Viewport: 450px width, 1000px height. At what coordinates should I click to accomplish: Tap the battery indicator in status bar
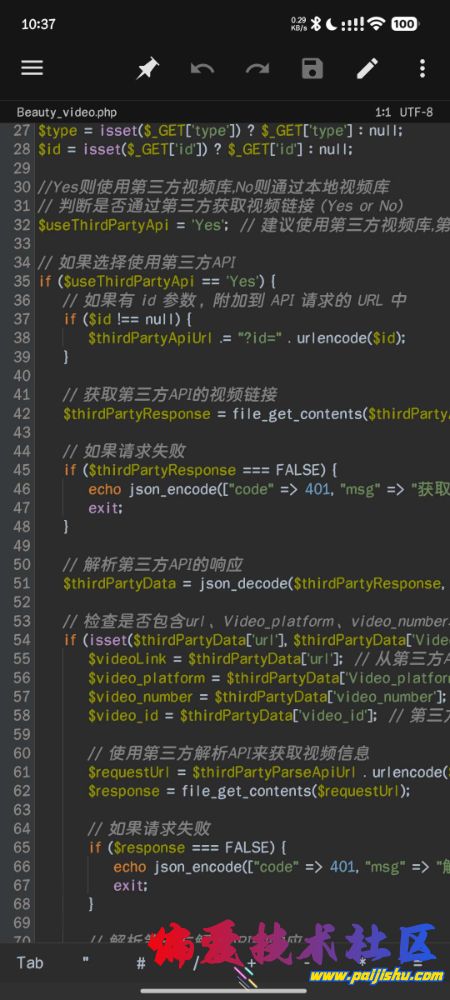coord(404,24)
